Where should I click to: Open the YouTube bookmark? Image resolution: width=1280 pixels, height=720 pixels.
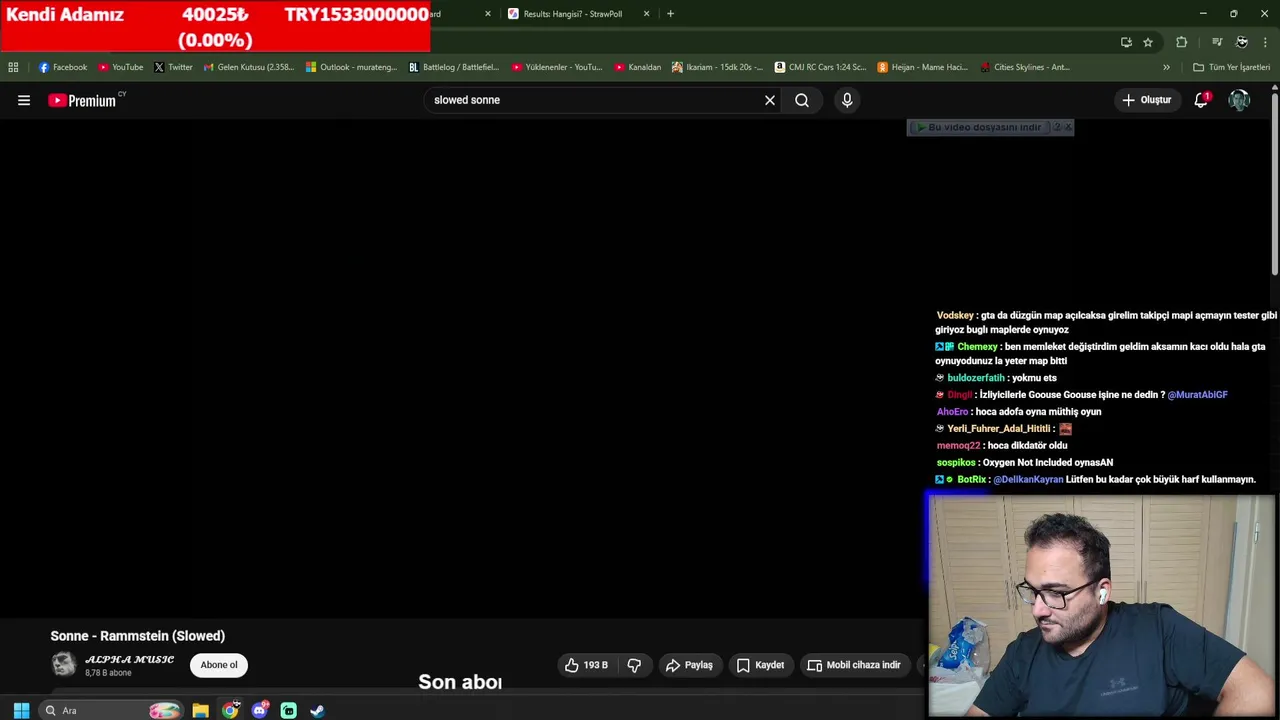[x=120, y=67]
